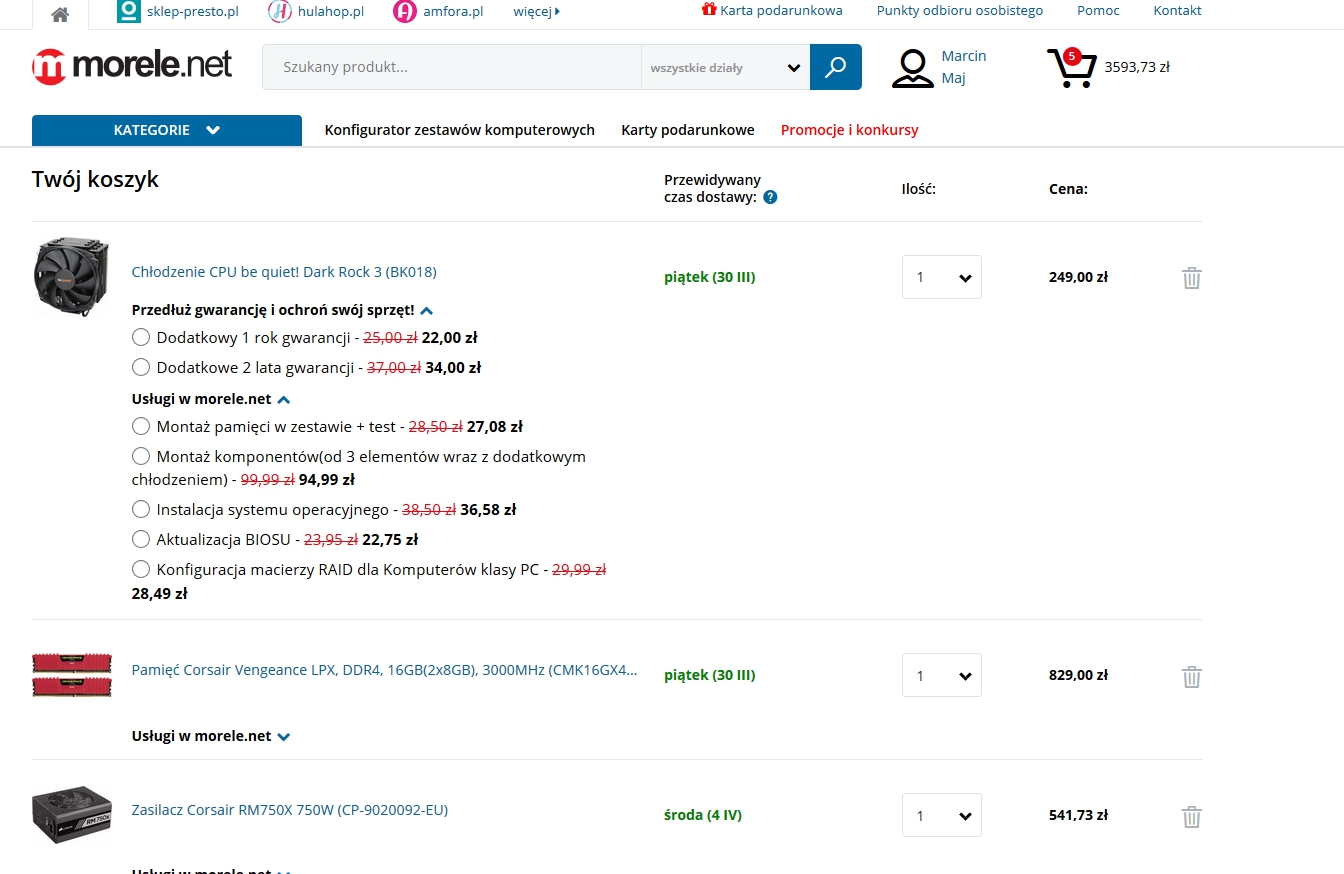Viewport: 1344px width, 874px height.
Task: Change quantity for Corsair RM750X power supply
Action: coord(942,815)
